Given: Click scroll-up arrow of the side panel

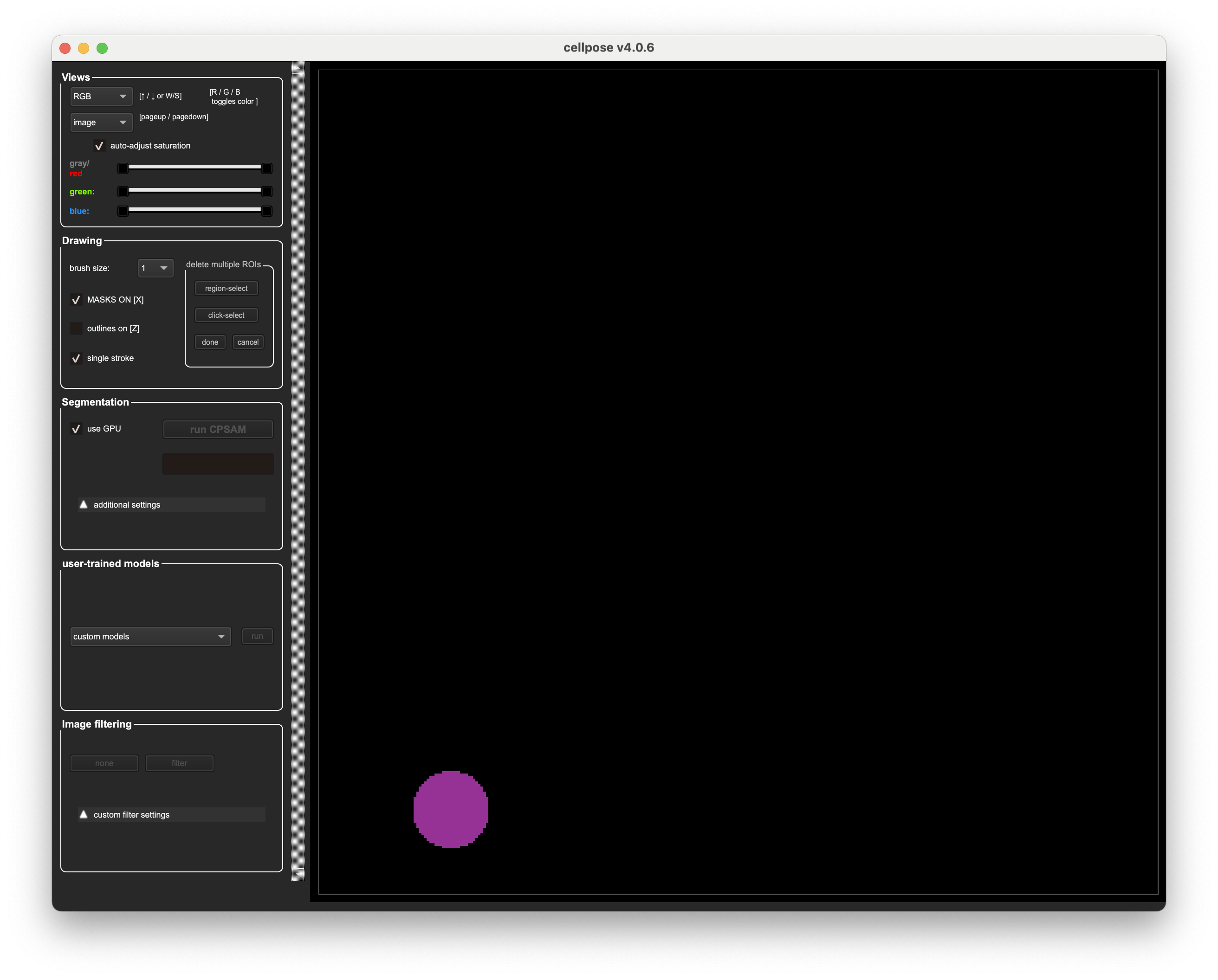Looking at the screenshot, I should tap(298, 68).
